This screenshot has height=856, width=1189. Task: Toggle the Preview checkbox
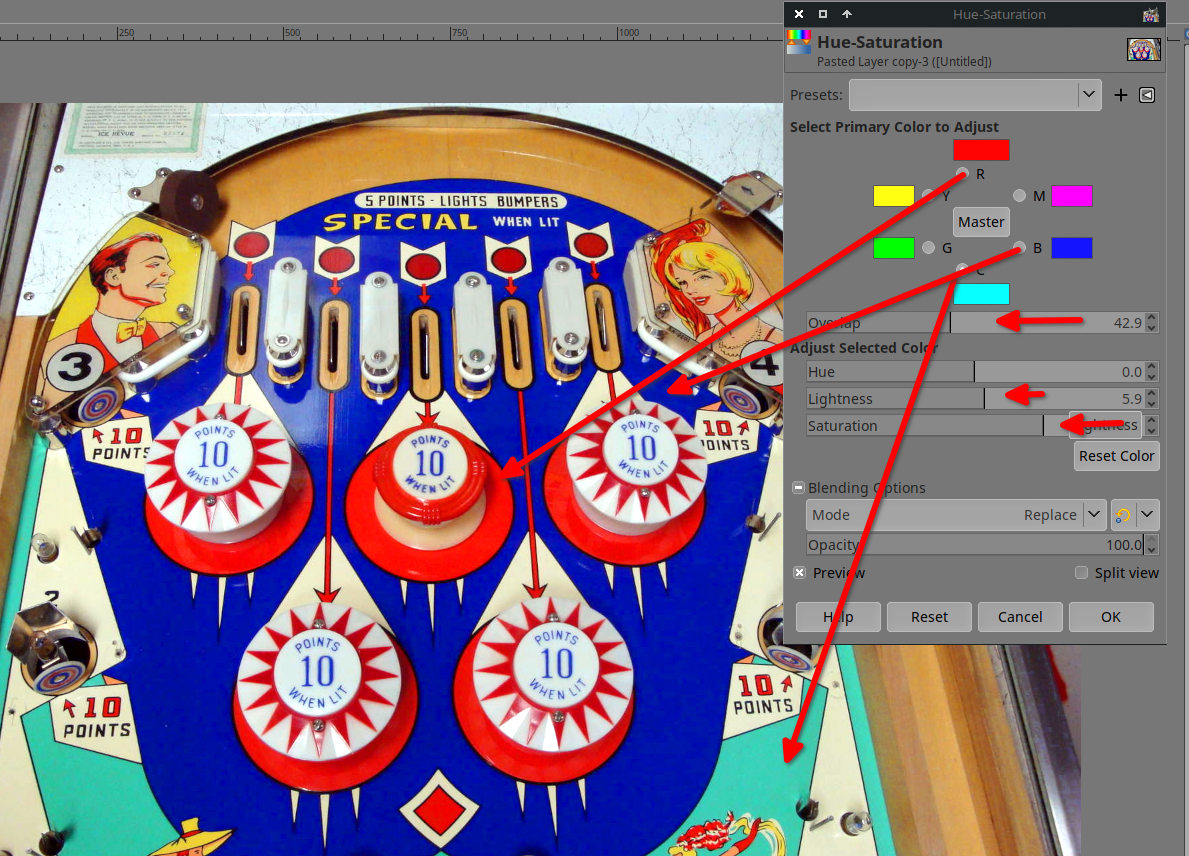(799, 572)
